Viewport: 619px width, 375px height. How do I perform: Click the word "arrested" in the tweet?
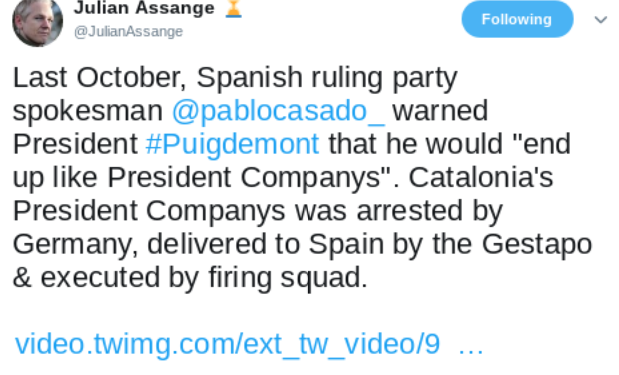coord(410,211)
